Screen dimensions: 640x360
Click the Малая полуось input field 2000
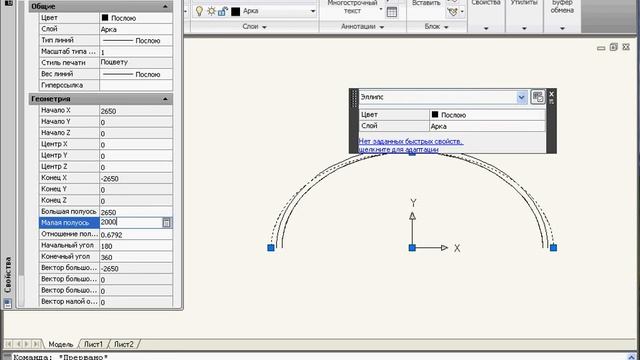point(131,222)
